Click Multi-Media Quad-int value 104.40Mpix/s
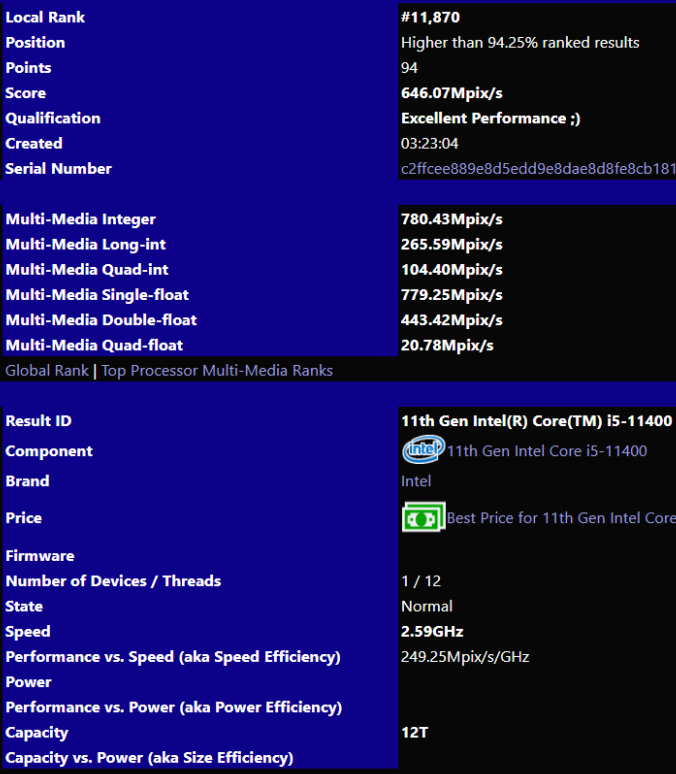Viewport: 676px width, 774px height. (x=452, y=270)
